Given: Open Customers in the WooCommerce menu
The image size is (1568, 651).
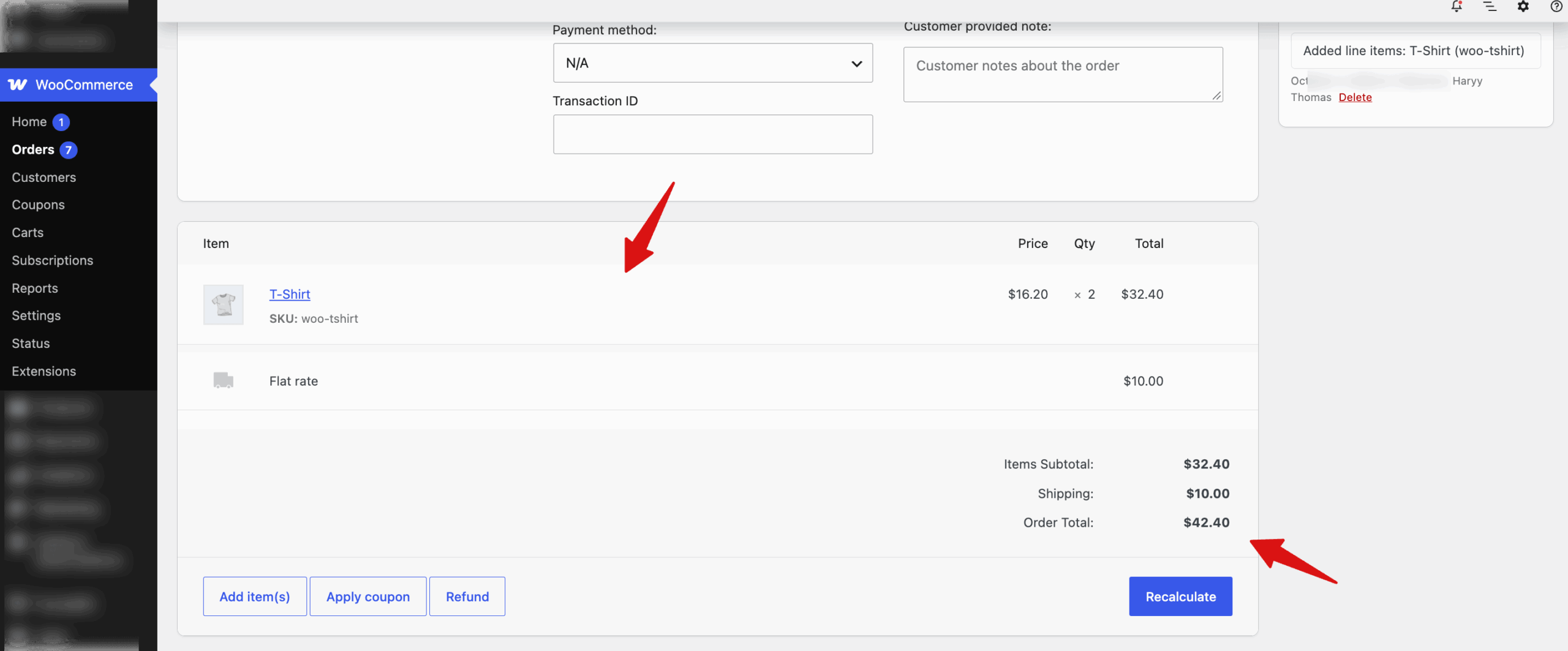Looking at the screenshot, I should coord(43,177).
